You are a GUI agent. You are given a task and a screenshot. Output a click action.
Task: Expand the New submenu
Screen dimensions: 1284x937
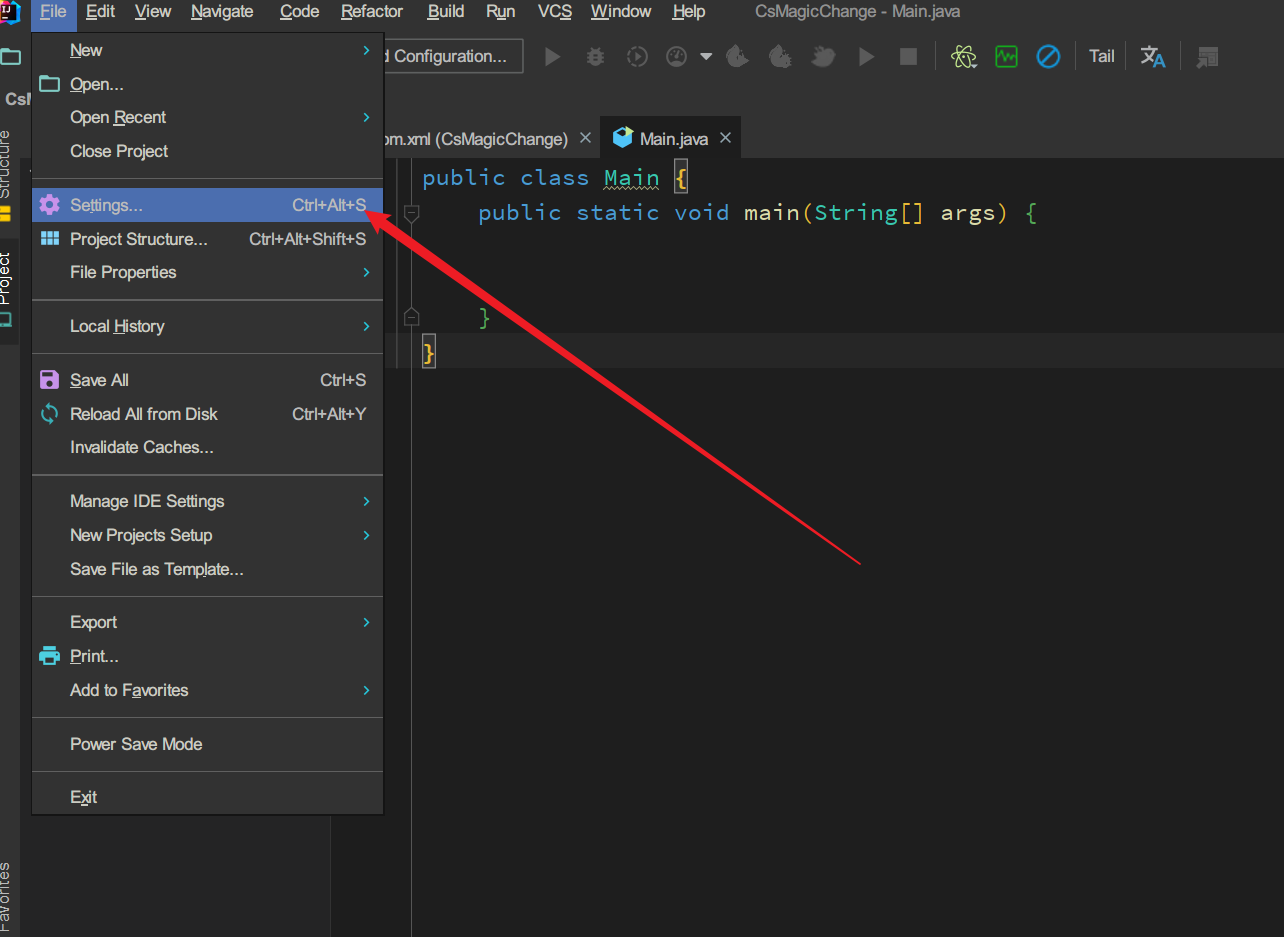207,50
